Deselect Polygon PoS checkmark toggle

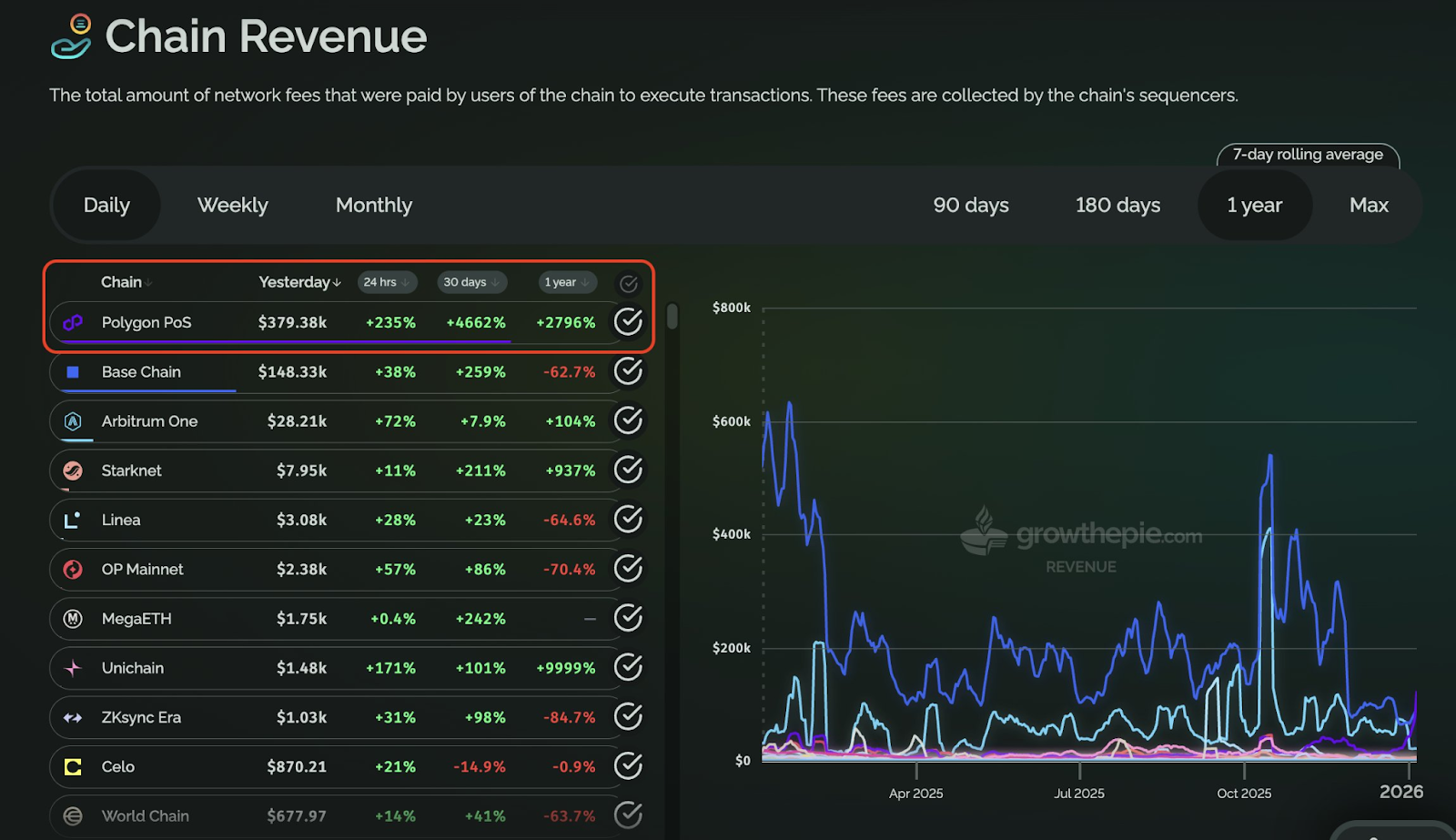pos(628,321)
